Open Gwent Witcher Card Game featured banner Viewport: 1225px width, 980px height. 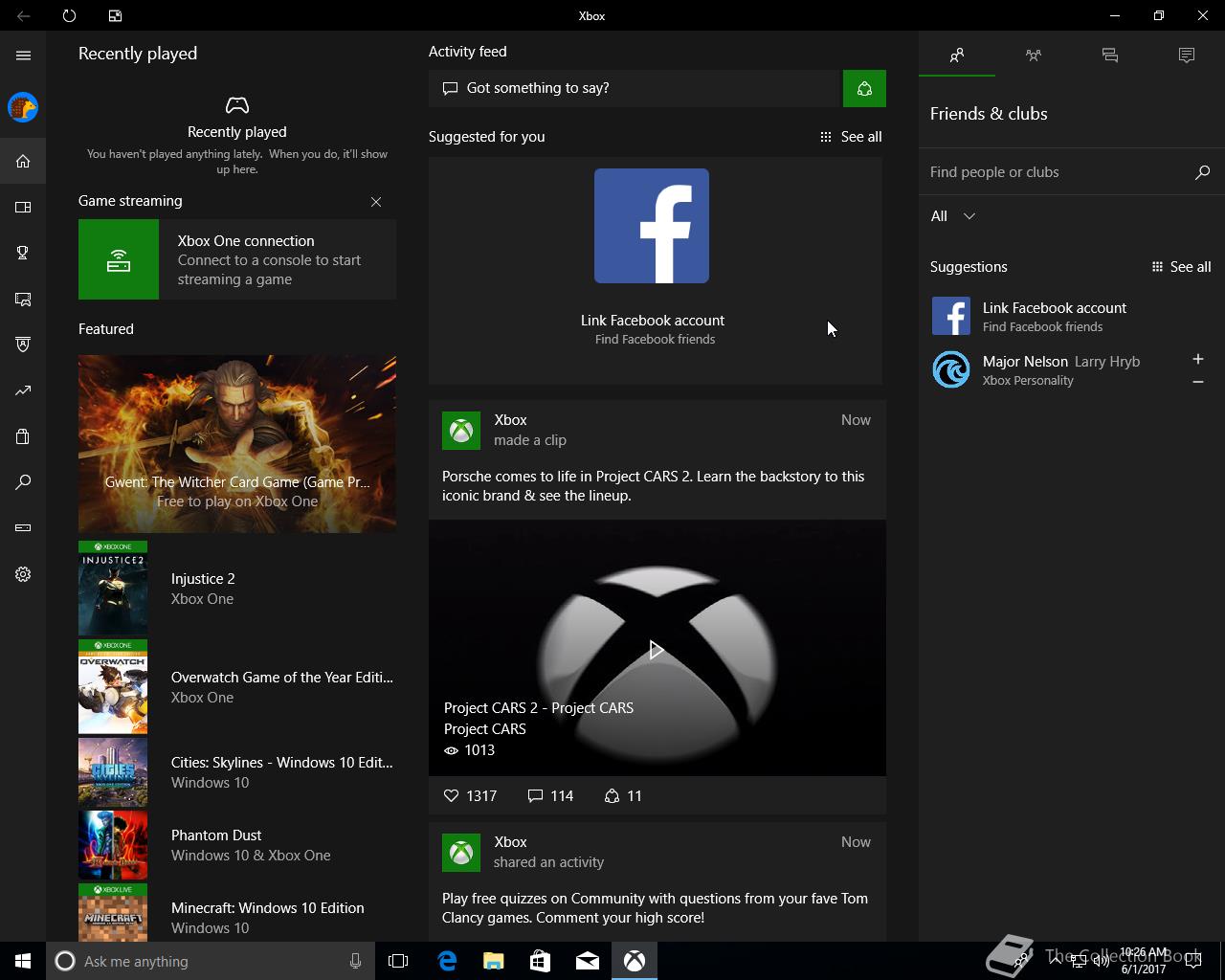(x=237, y=443)
